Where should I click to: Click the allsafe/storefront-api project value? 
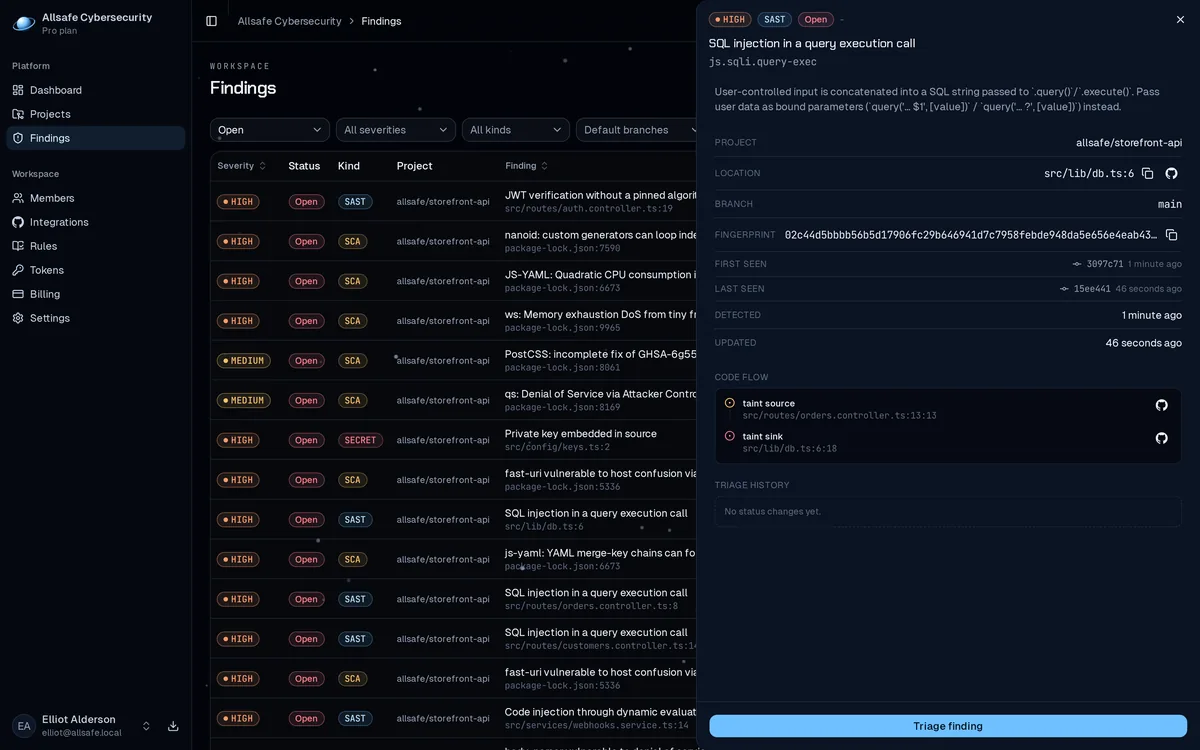tap(1129, 143)
